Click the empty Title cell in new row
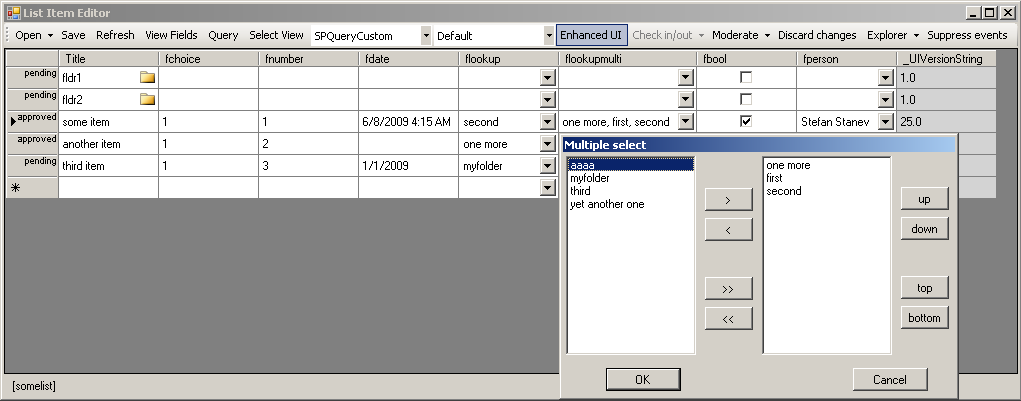 109,187
